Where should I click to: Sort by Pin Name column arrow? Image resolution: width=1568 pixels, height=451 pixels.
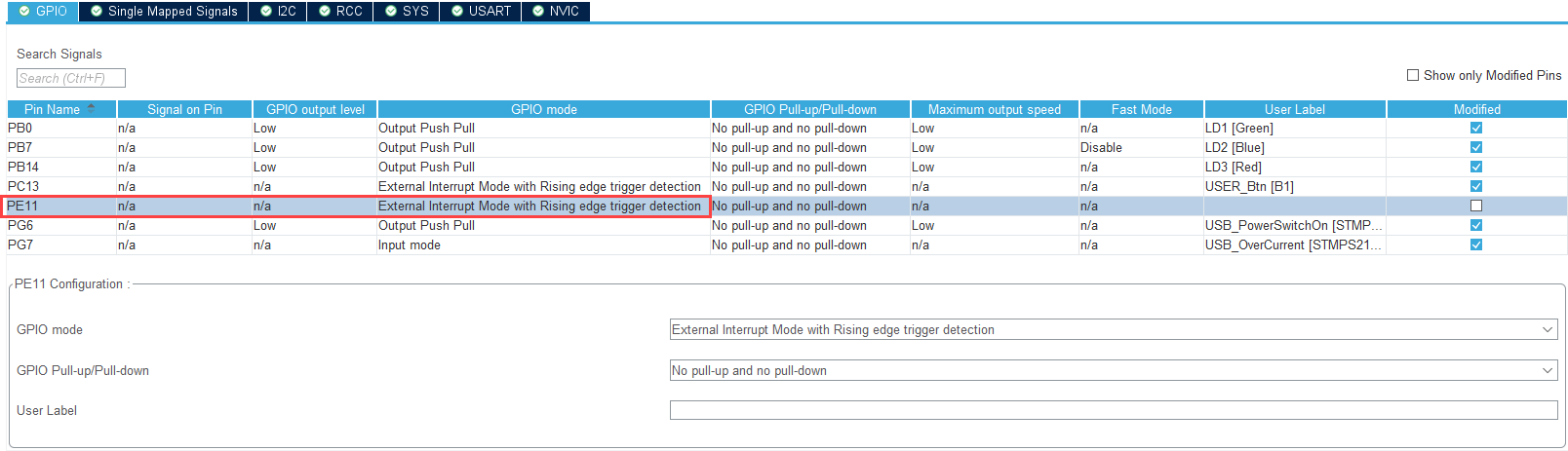point(92,109)
